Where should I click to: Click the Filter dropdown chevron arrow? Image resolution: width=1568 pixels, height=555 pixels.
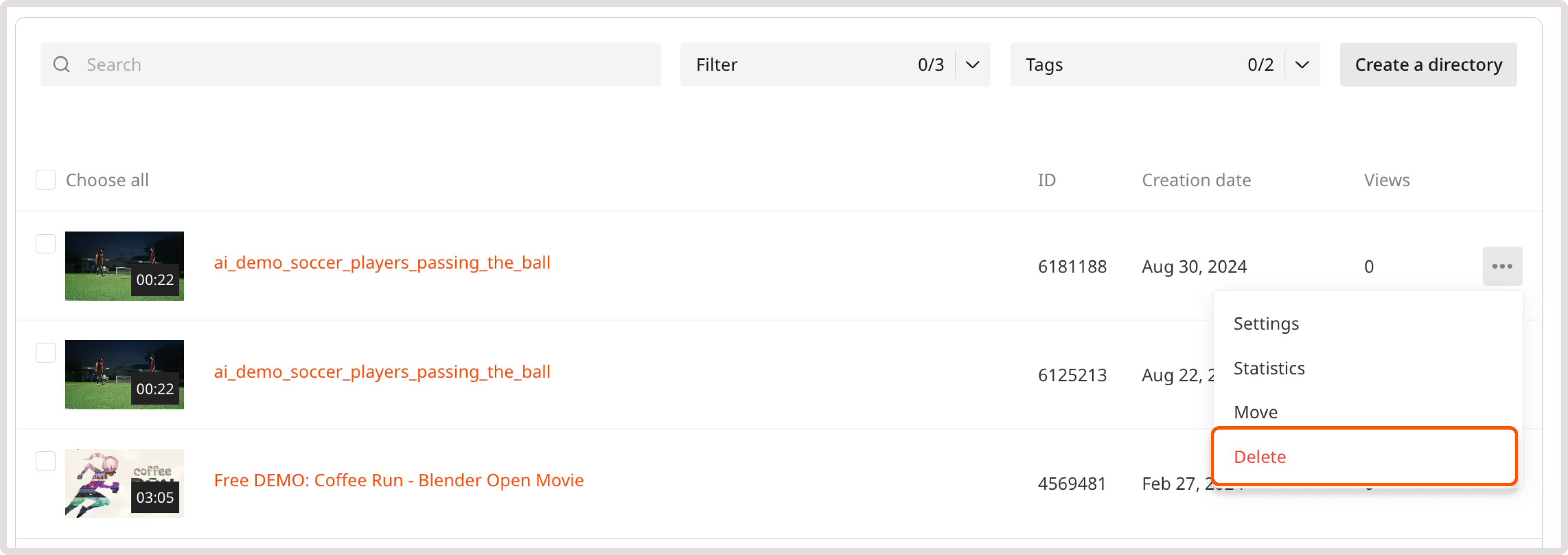point(972,64)
